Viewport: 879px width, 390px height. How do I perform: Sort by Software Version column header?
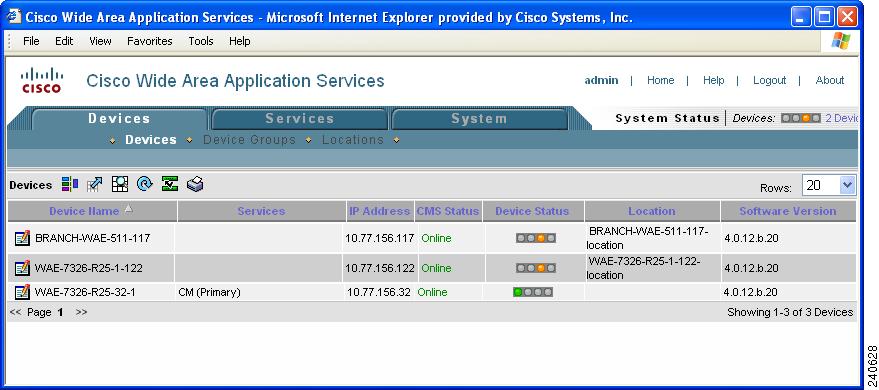[788, 211]
